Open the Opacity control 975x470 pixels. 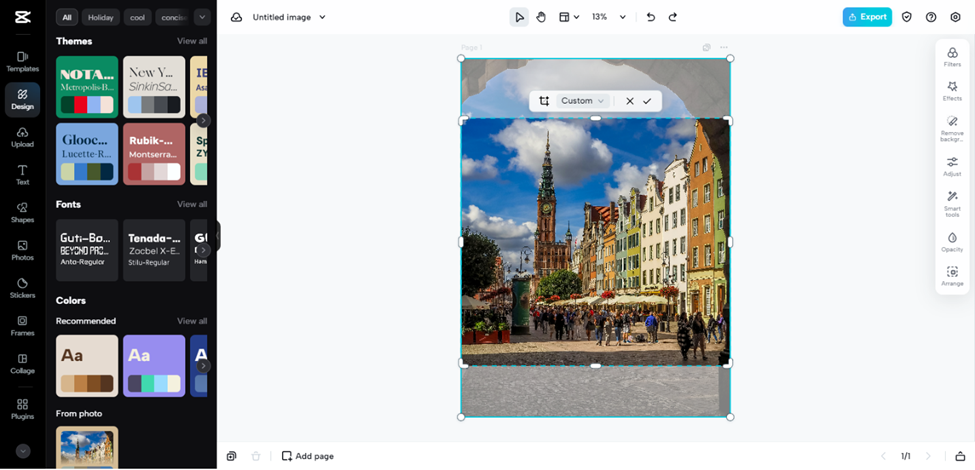point(952,242)
